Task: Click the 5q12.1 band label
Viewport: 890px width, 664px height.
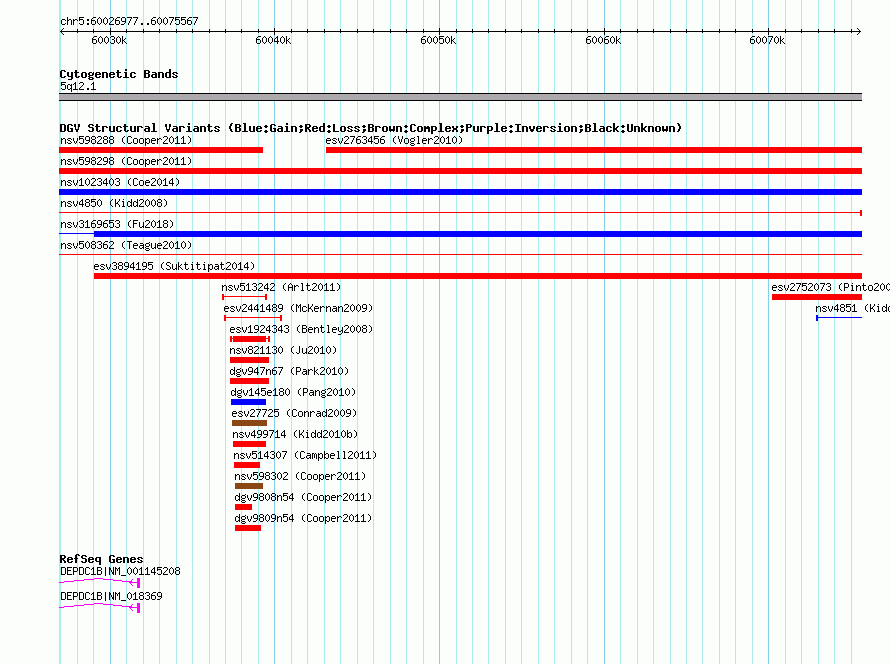Action: [78, 86]
